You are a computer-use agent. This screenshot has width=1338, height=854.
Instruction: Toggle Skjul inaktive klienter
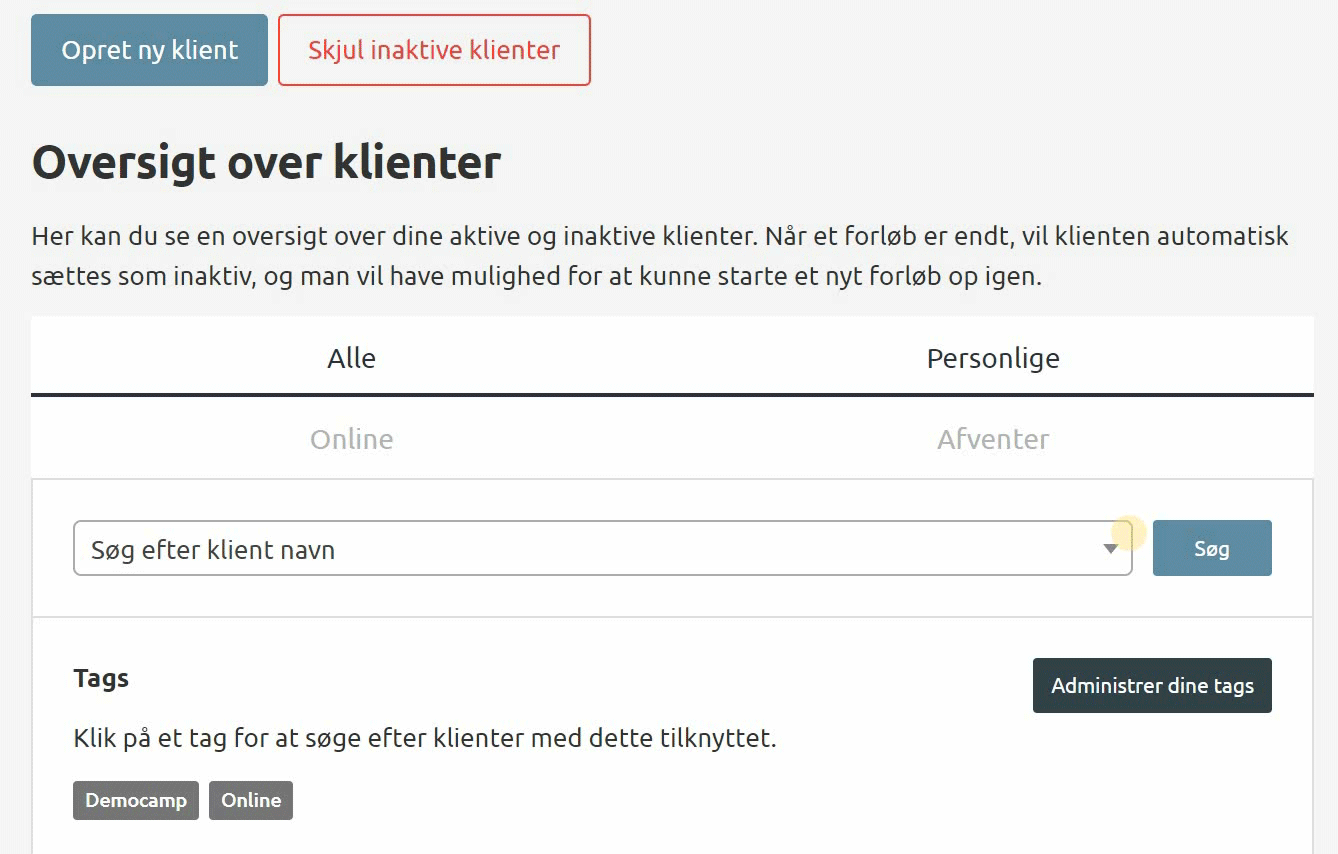tap(434, 50)
